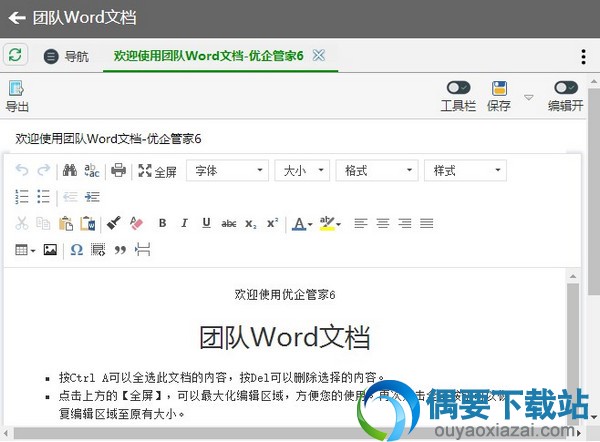The width and height of the screenshot is (600, 442).
Task: Open the 导航 navigation menu
Action: [66, 57]
